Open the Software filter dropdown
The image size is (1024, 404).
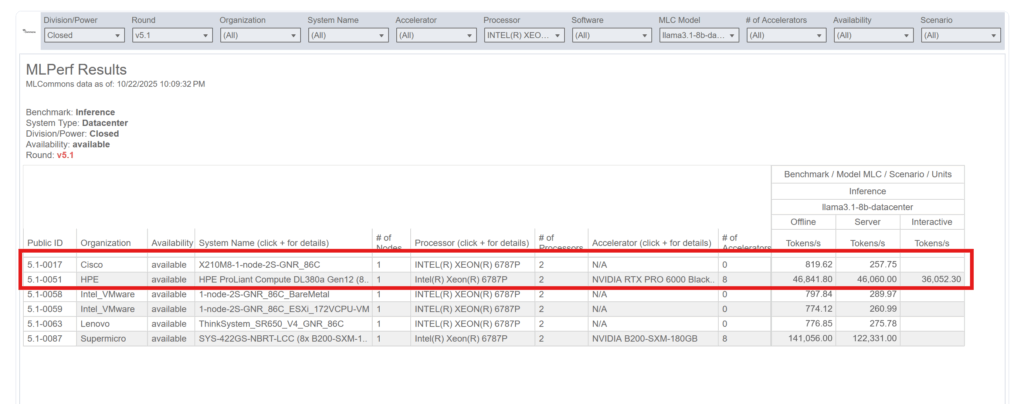(x=611, y=35)
